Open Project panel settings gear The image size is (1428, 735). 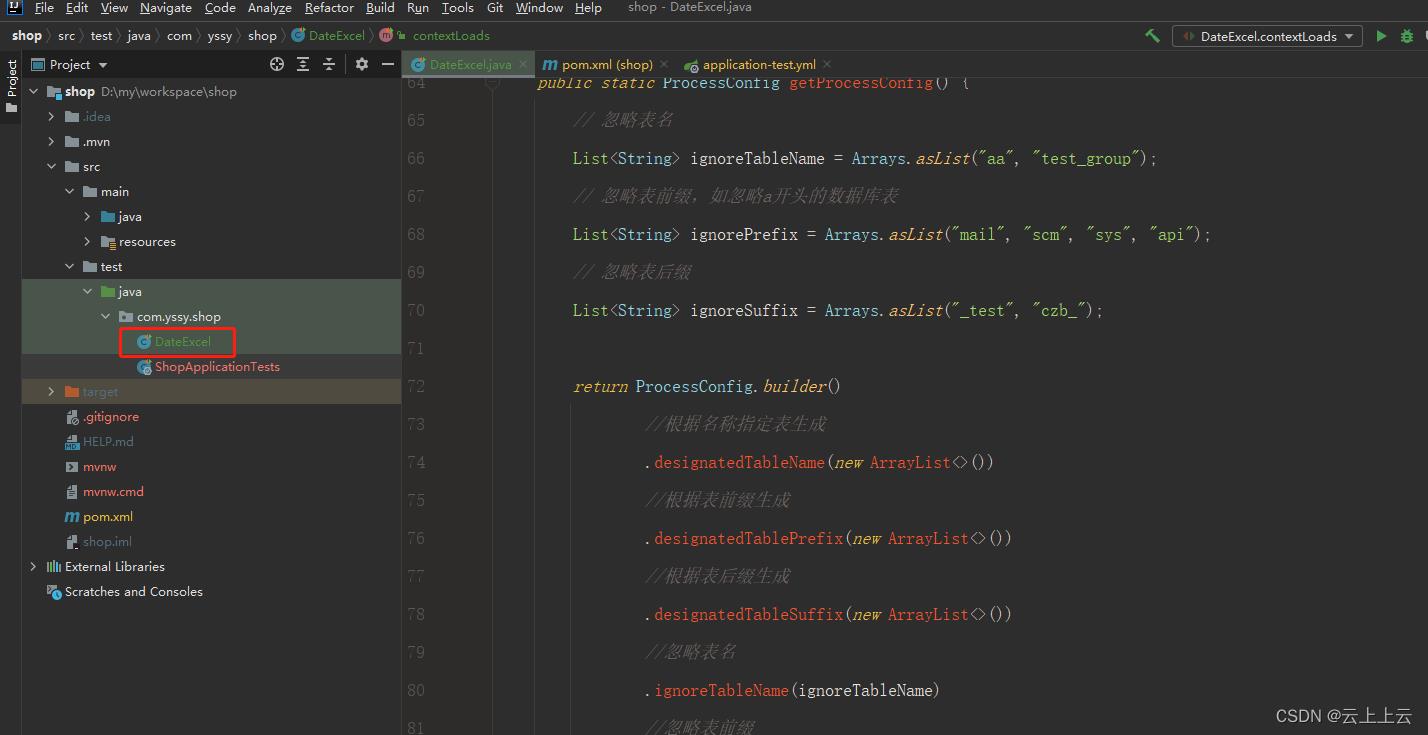click(x=362, y=64)
